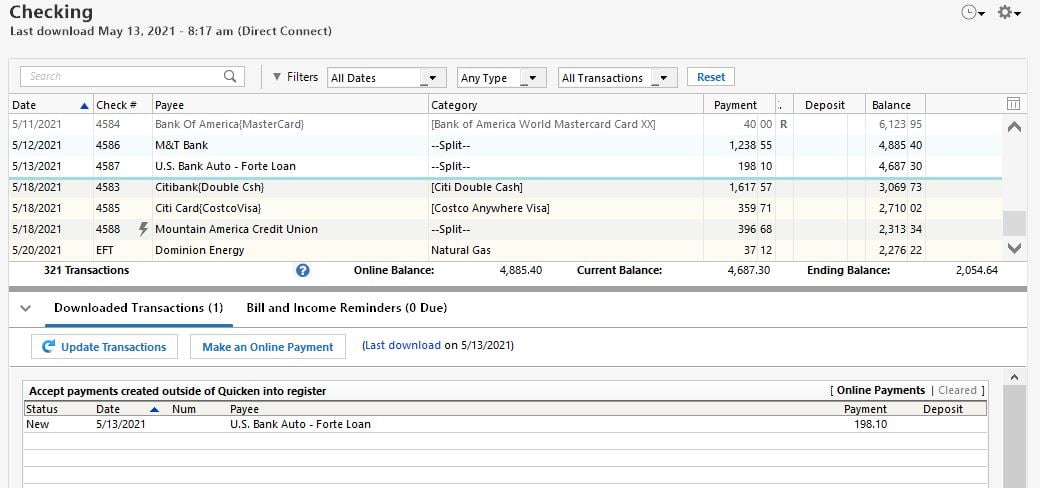Click the Category column header
Viewport: 1040px width, 488px height.
pos(565,105)
